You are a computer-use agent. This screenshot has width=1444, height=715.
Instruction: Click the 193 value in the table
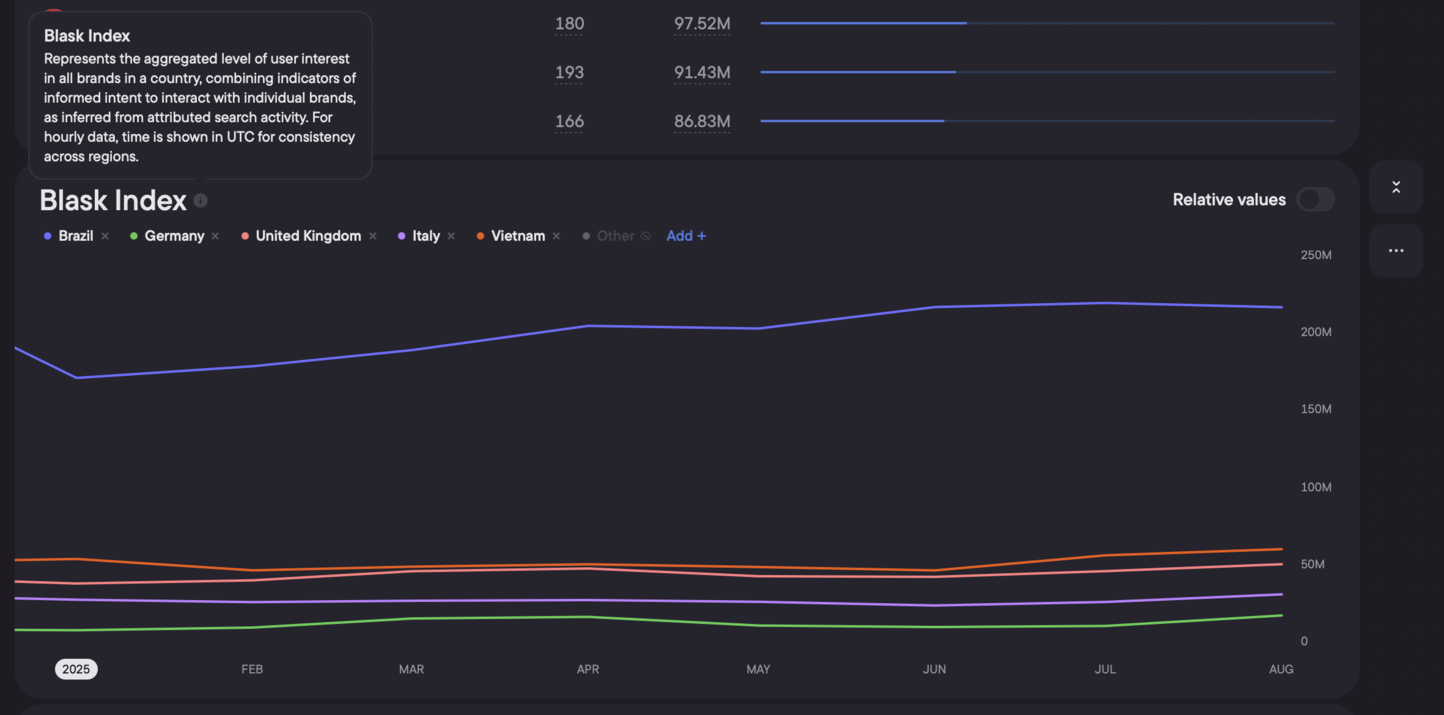point(569,73)
